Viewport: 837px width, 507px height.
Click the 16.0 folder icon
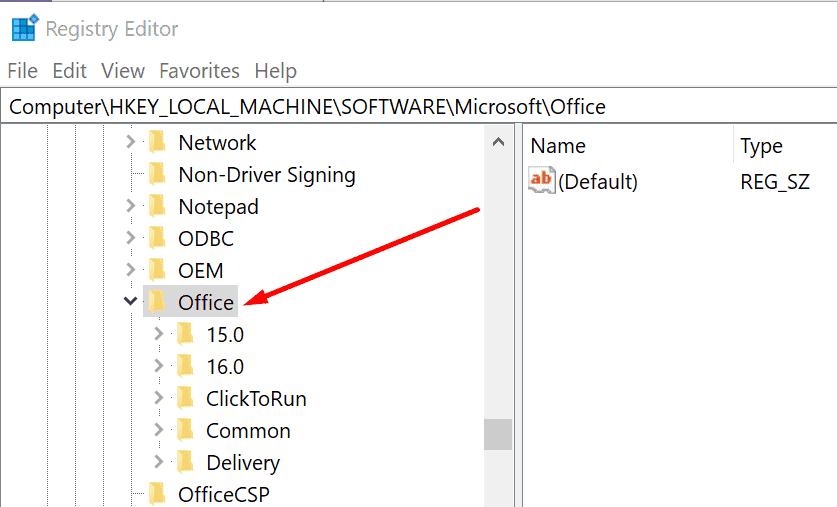pyautogui.click(x=185, y=366)
